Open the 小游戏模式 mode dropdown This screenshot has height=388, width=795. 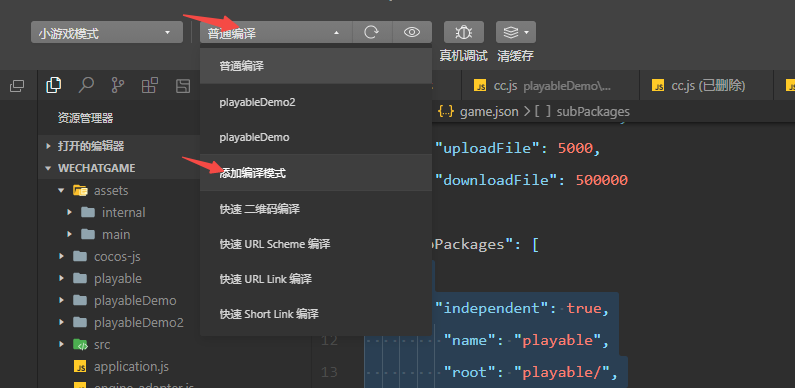[x=106, y=32]
